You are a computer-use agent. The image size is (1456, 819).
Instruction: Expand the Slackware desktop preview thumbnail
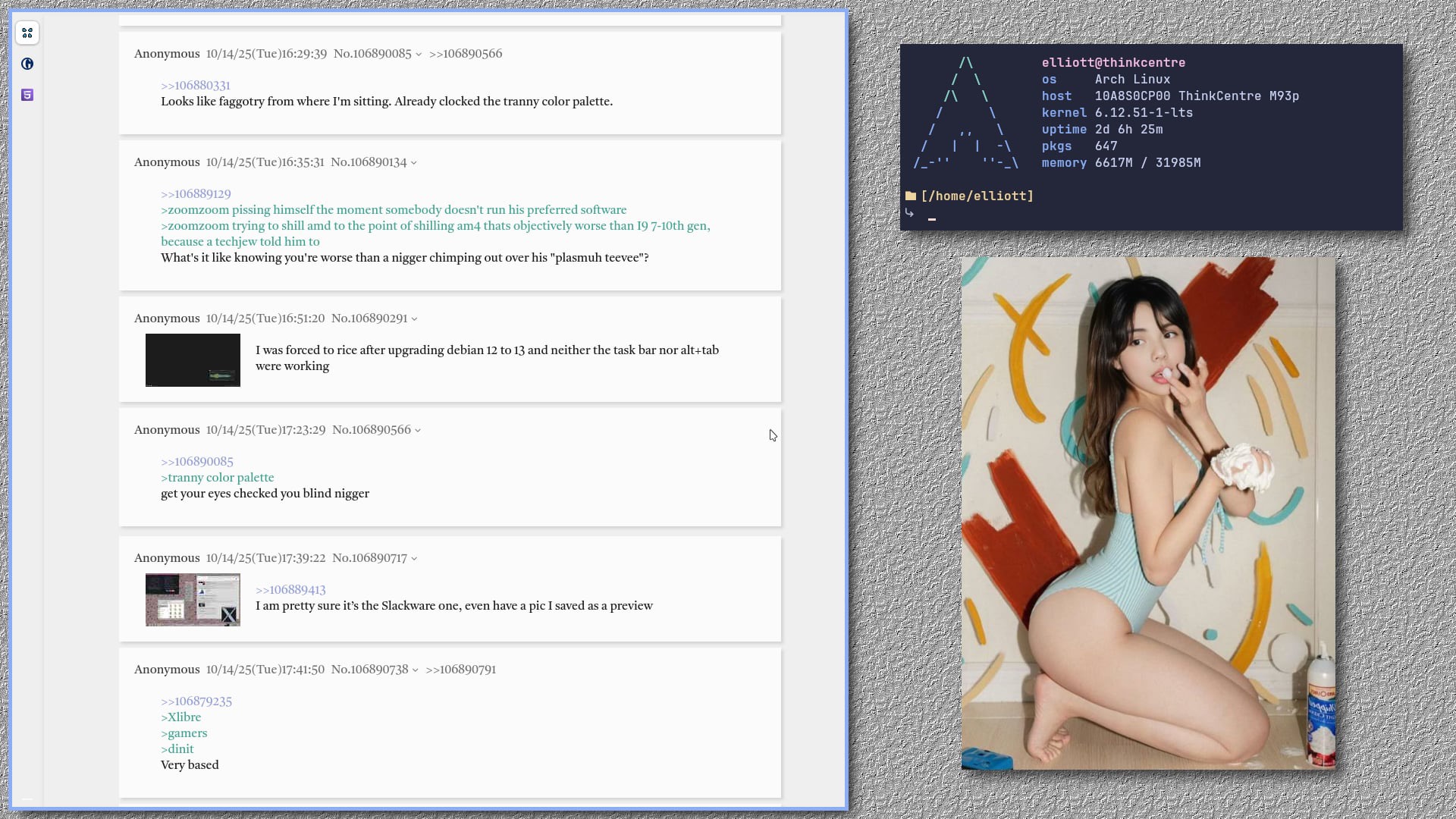tap(193, 600)
